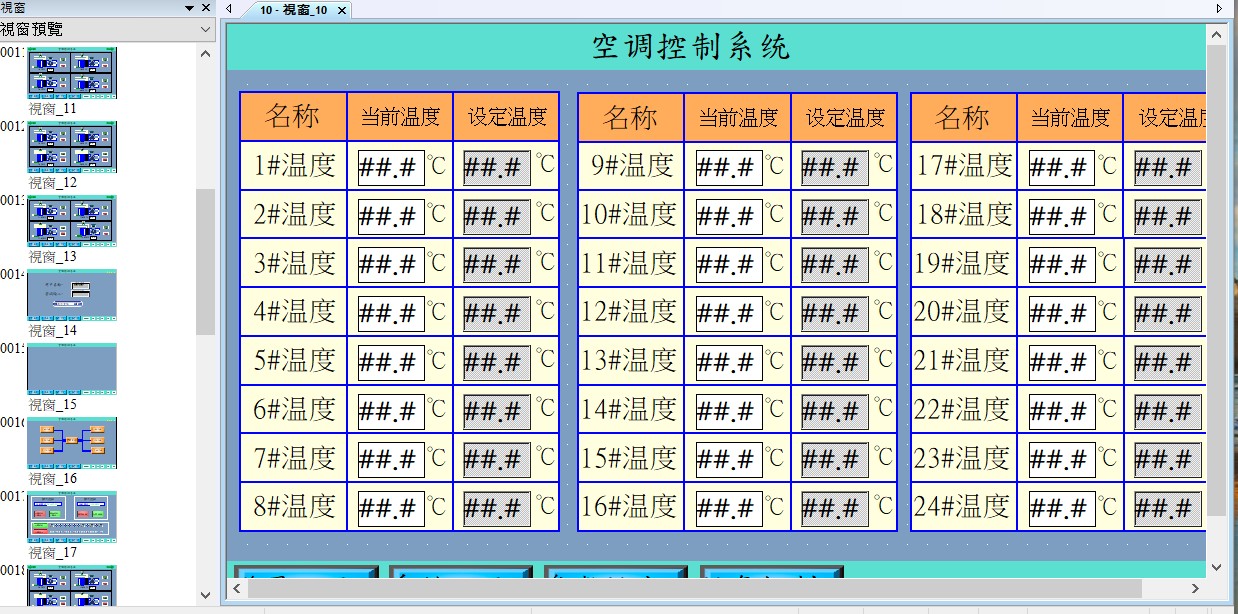This screenshot has width=1238, height=614.
Task: Select the 視窗_17 preview thumbnail
Action: (72, 517)
